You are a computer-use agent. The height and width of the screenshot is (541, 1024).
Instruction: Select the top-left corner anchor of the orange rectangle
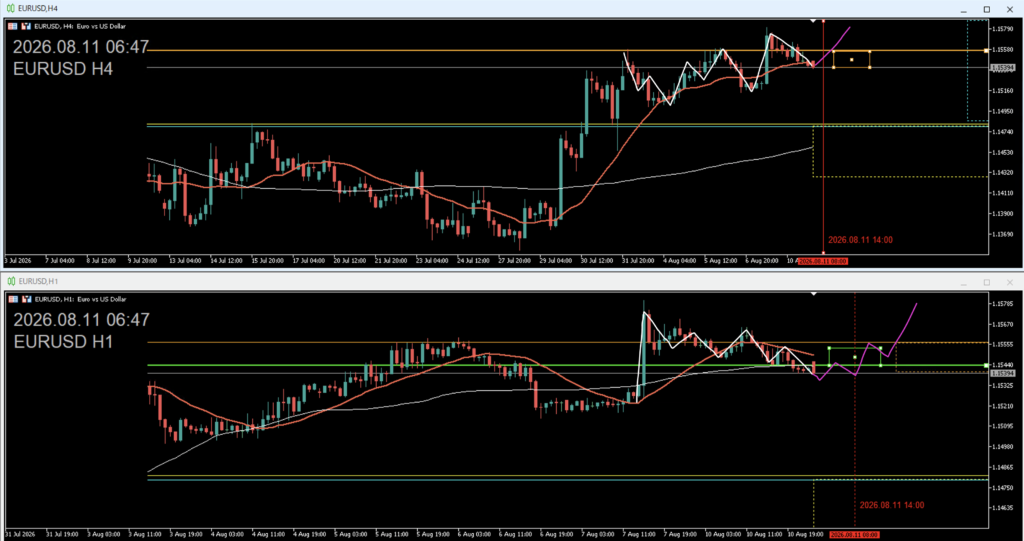[x=833, y=52]
